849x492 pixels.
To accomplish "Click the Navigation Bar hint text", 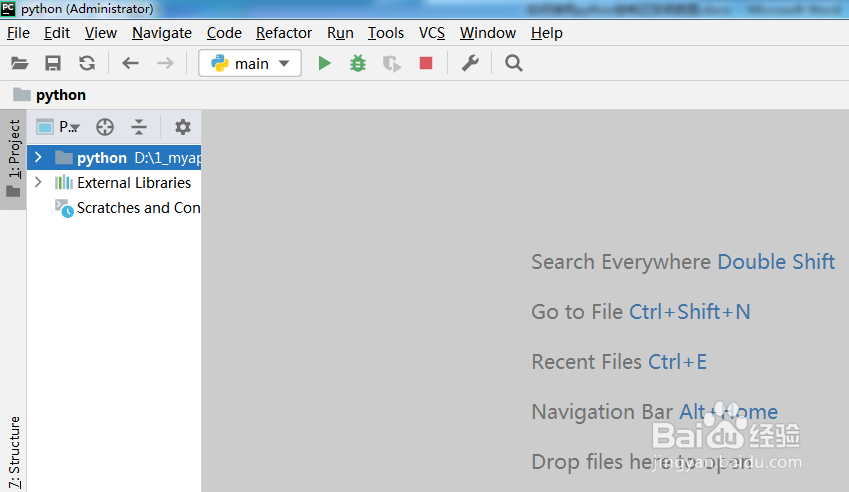I will coord(602,412).
